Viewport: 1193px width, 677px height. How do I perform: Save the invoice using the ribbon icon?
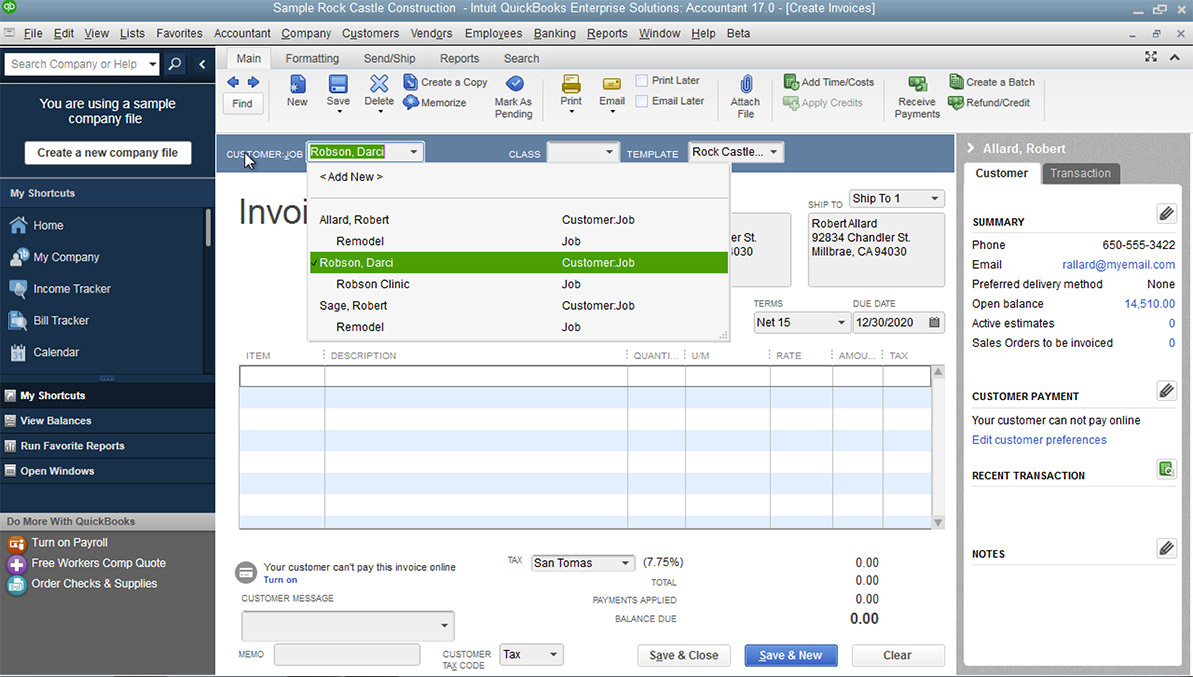[338, 93]
